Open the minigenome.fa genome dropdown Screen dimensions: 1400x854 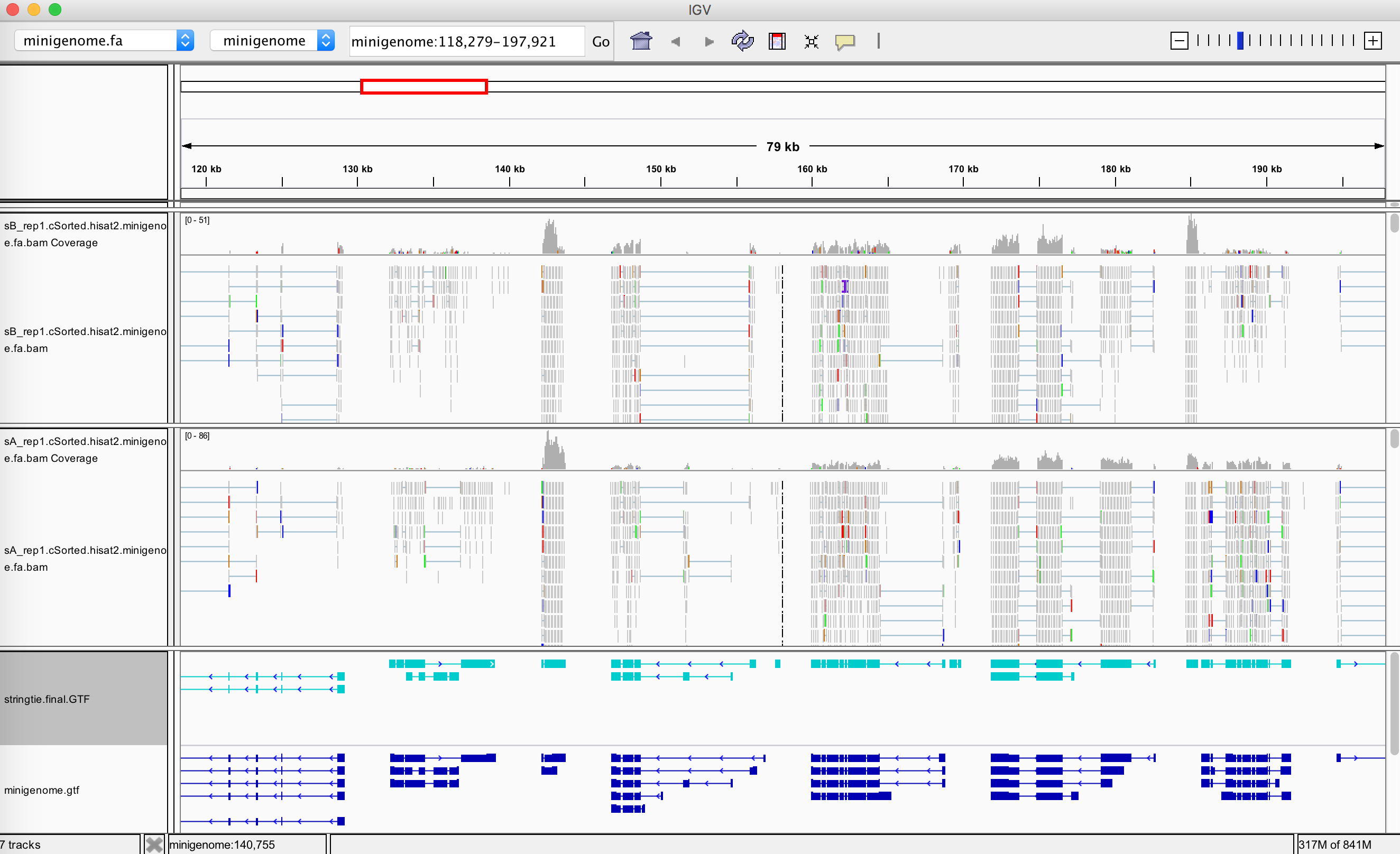click(104, 40)
